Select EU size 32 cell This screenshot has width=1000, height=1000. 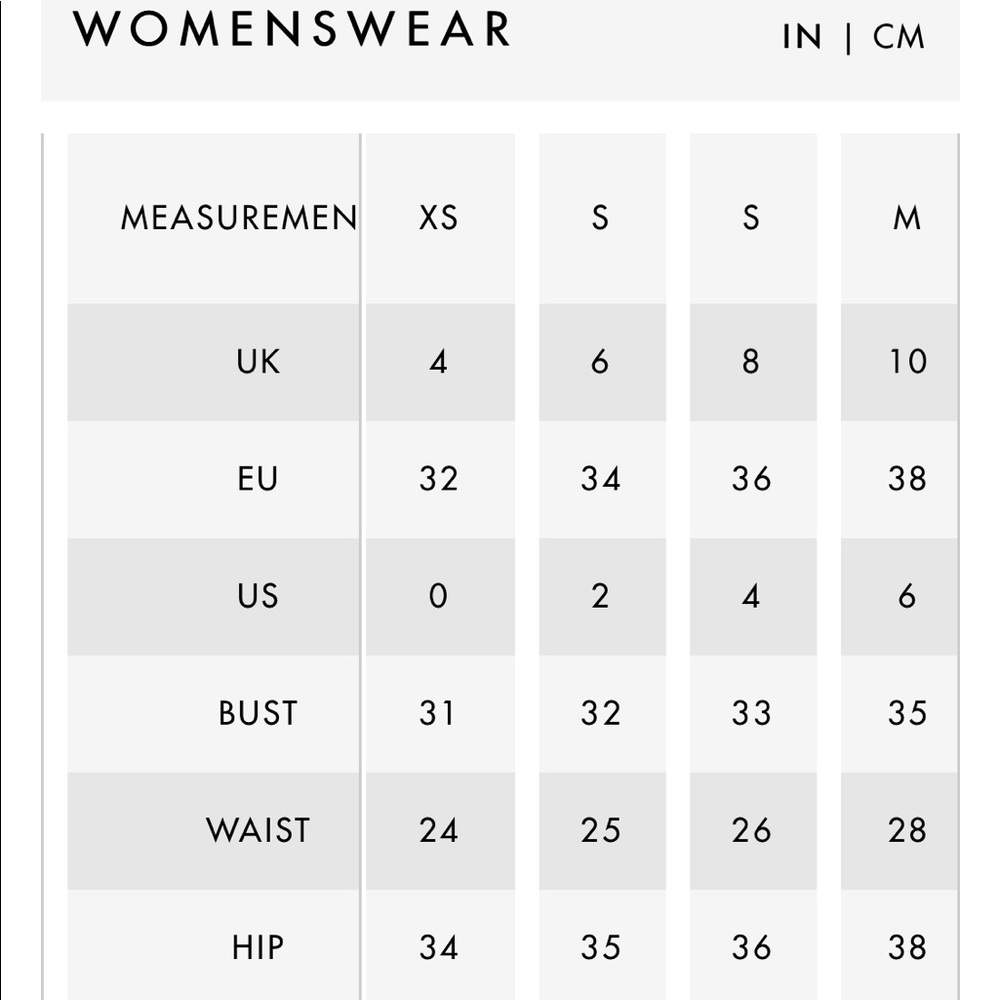[x=440, y=480]
